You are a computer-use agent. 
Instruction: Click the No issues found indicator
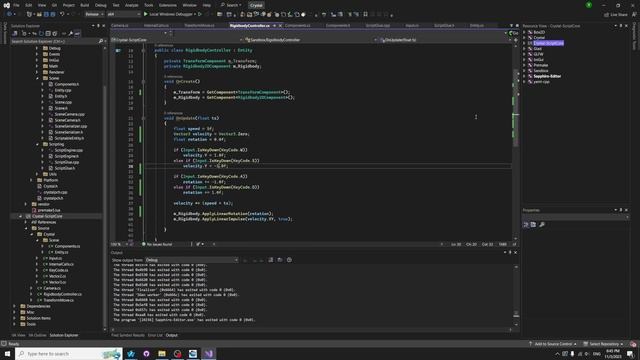tap(157, 244)
